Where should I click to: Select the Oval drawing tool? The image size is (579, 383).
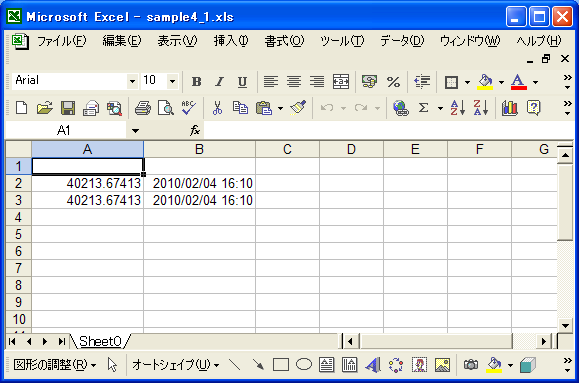click(x=304, y=365)
